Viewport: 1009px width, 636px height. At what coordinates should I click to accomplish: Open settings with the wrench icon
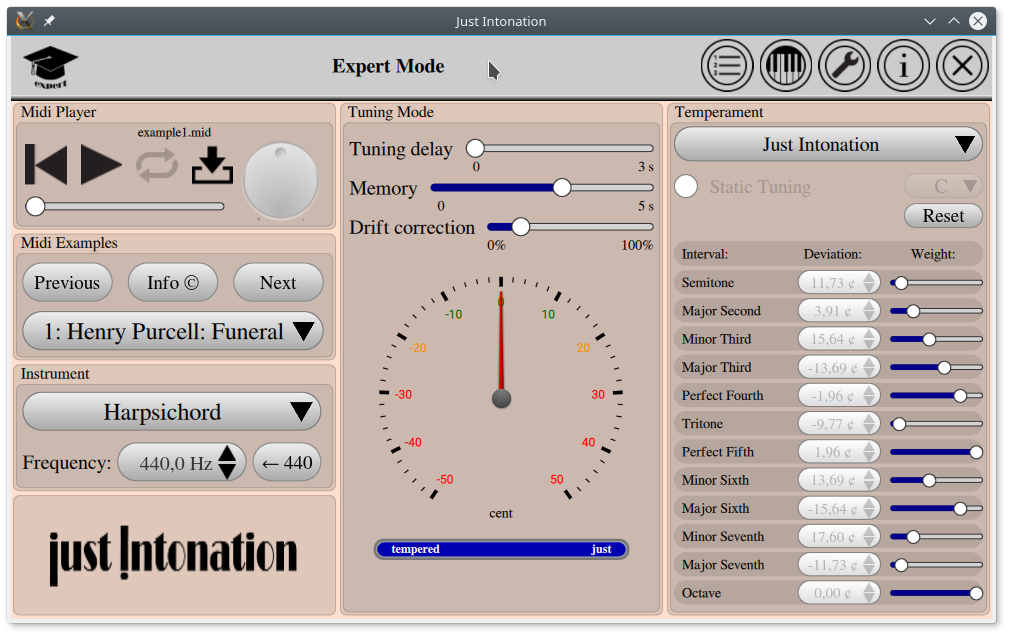(x=845, y=67)
